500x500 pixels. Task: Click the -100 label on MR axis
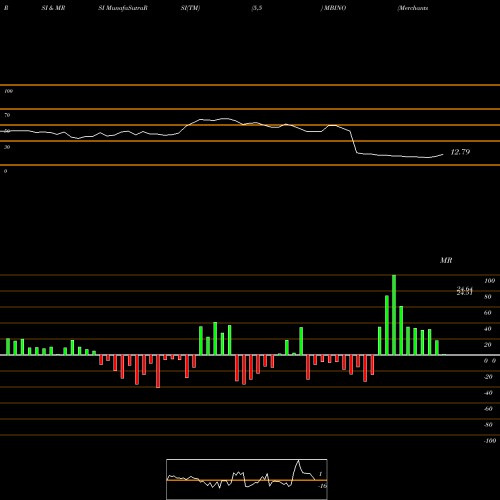click(490, 441)
